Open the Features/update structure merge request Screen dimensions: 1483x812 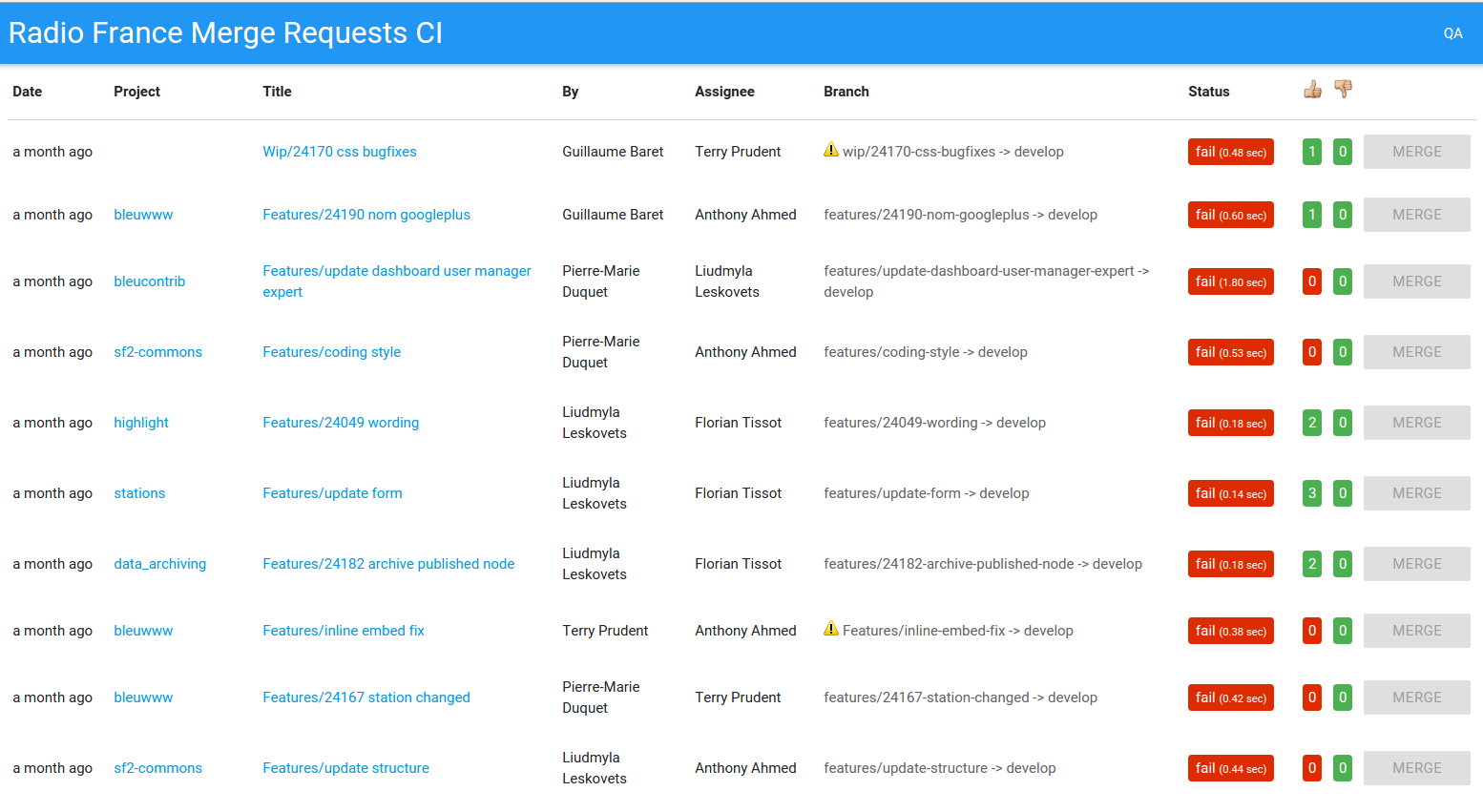tap(345, 768)
